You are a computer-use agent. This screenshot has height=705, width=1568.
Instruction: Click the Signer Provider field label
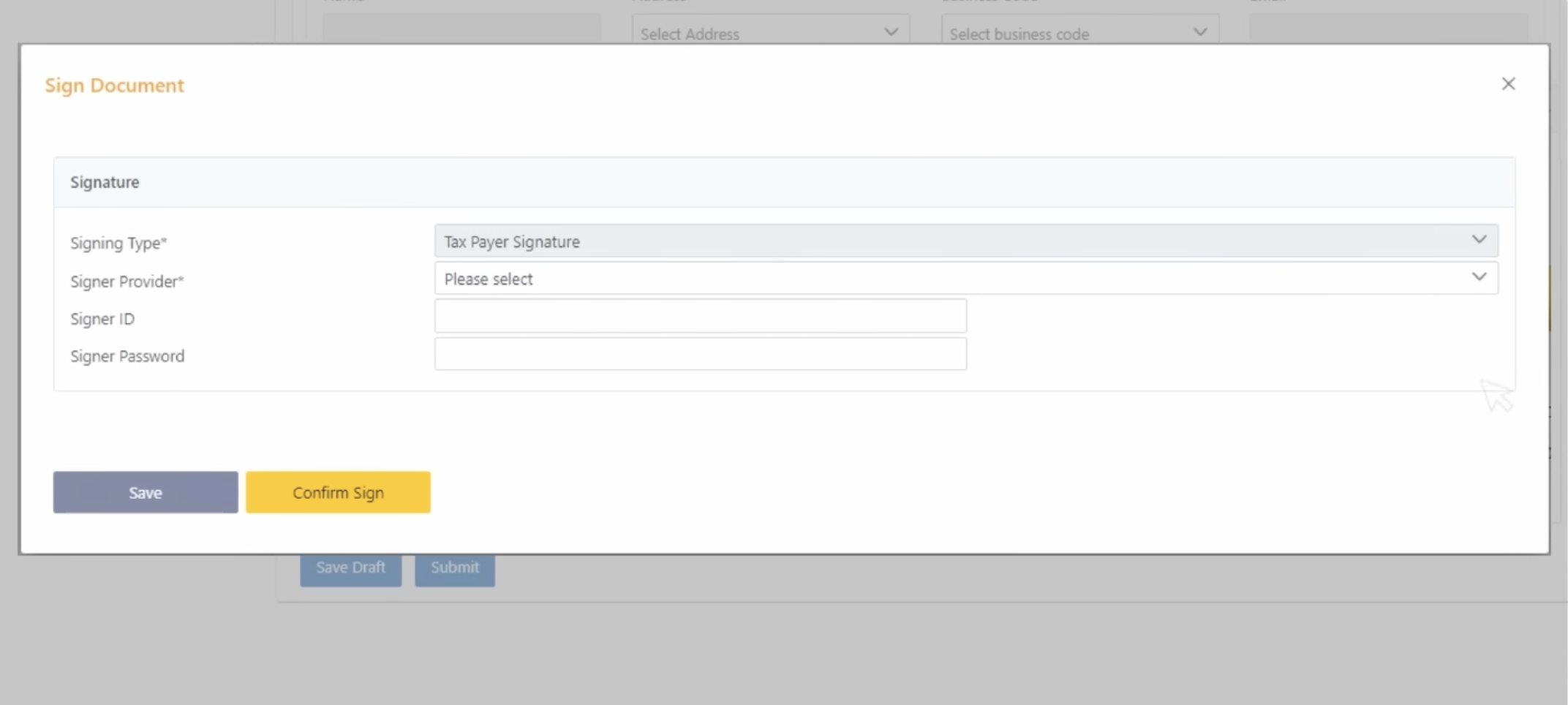click(127, 282)
